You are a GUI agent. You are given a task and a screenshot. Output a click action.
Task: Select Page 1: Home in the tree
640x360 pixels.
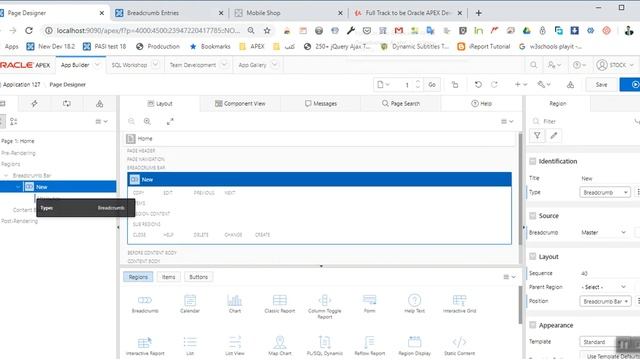pyautogui.click(x=18, y=141)
